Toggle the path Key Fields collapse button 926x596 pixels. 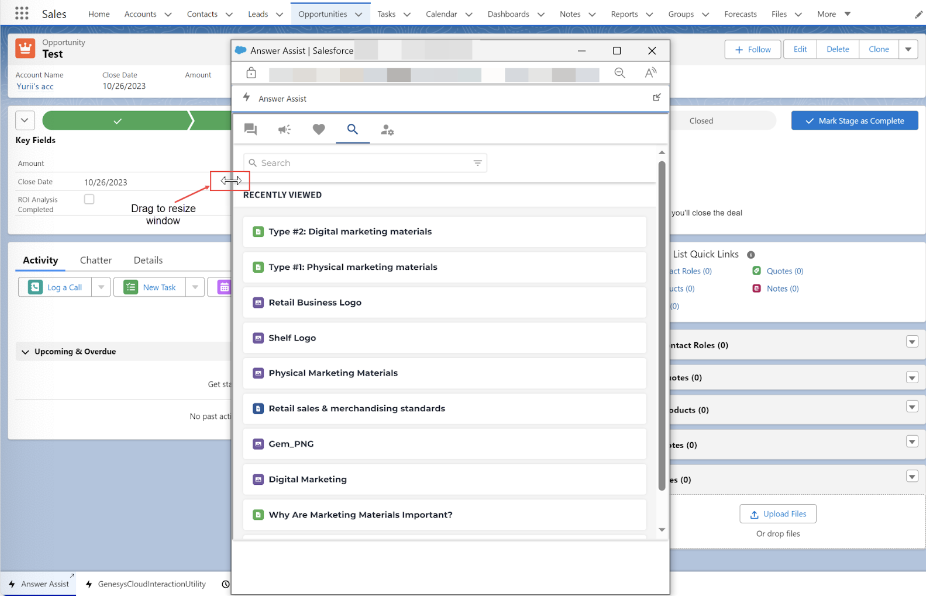25,120
